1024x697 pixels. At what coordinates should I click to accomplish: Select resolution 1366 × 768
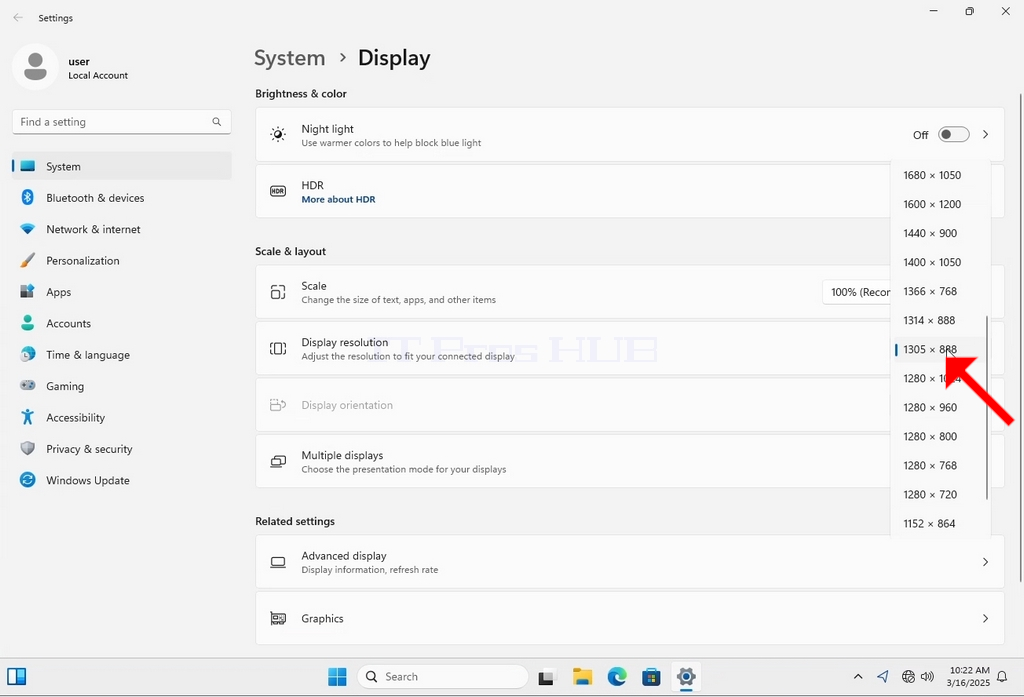click(940, 291)
